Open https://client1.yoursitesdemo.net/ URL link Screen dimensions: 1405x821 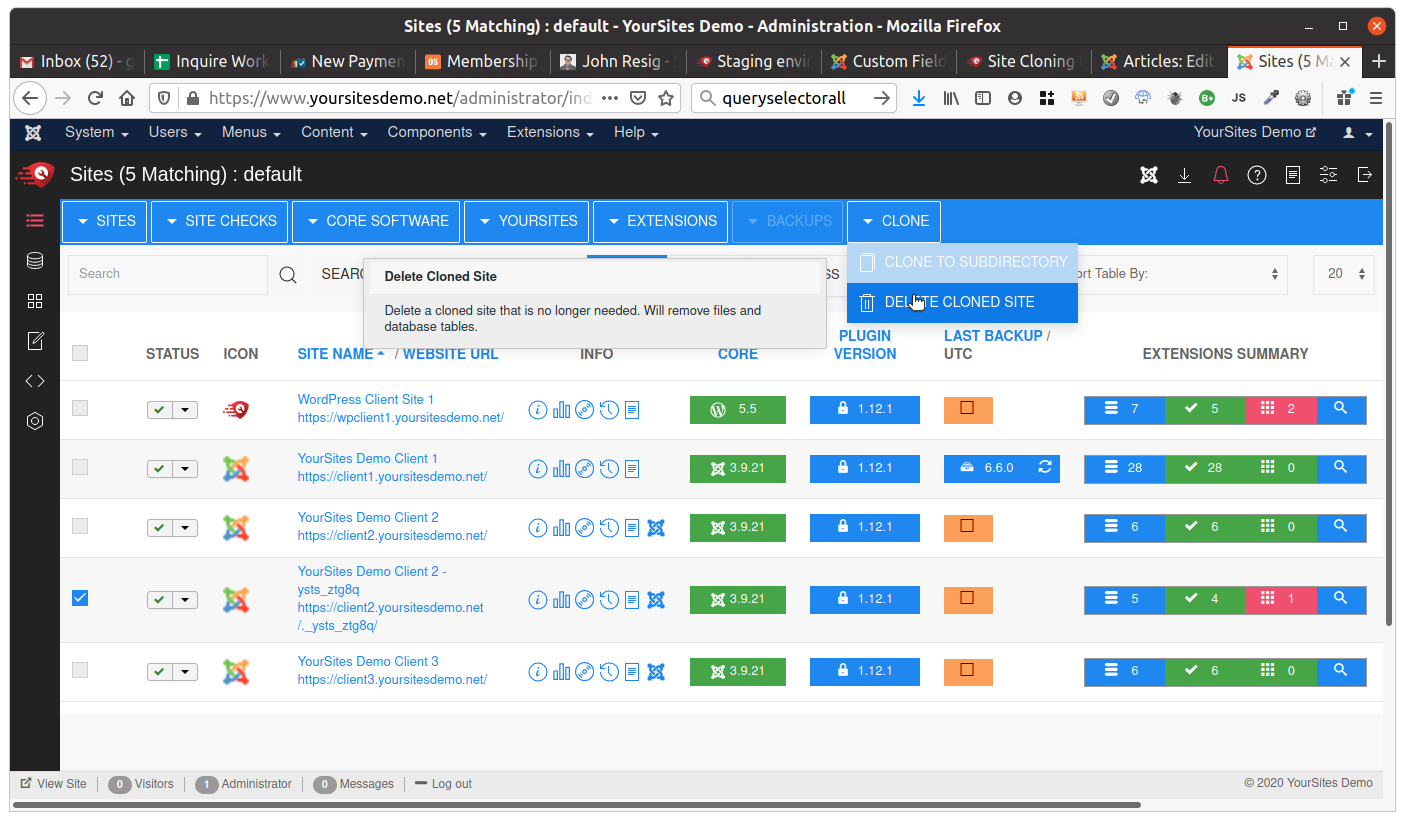tap(392, 477)
